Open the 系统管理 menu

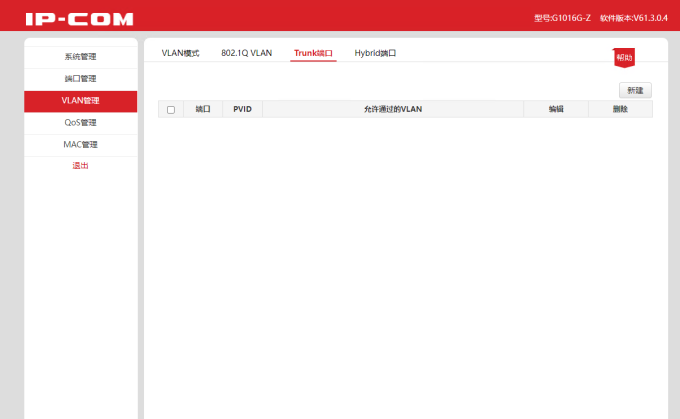pos(81,57)
